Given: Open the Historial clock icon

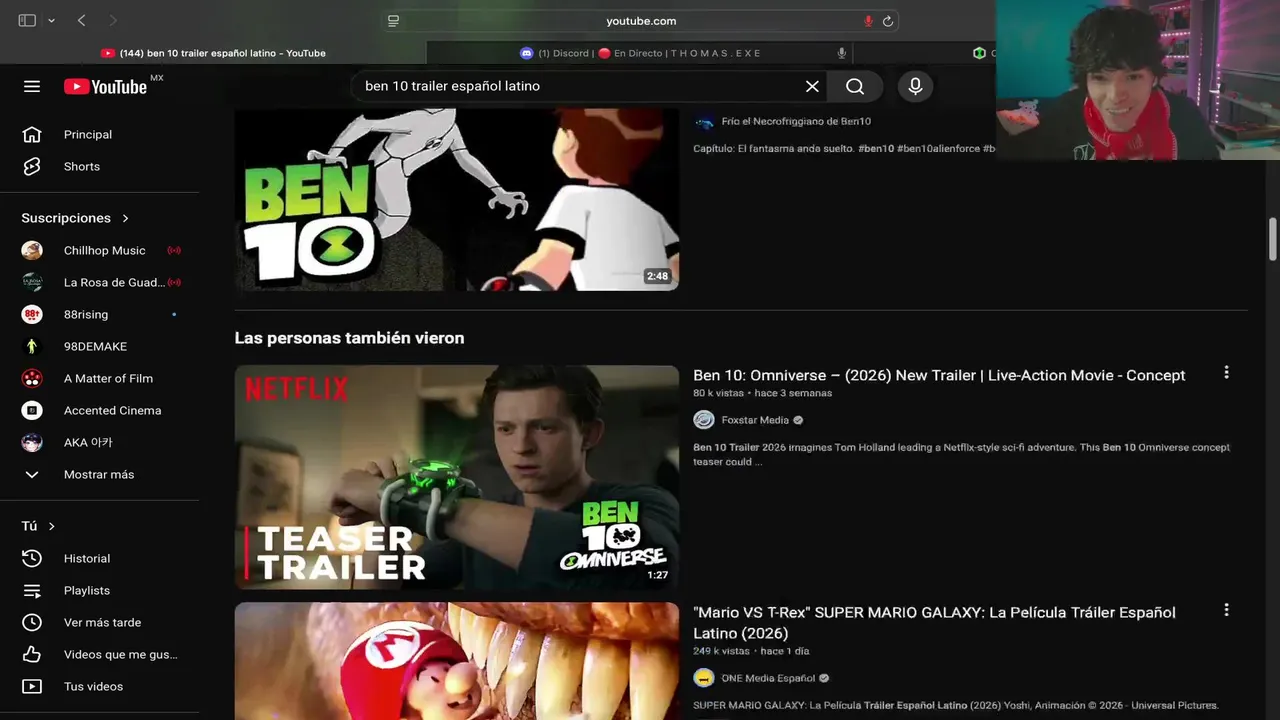Looking at the screenshot, I should (x=32, y=558).
